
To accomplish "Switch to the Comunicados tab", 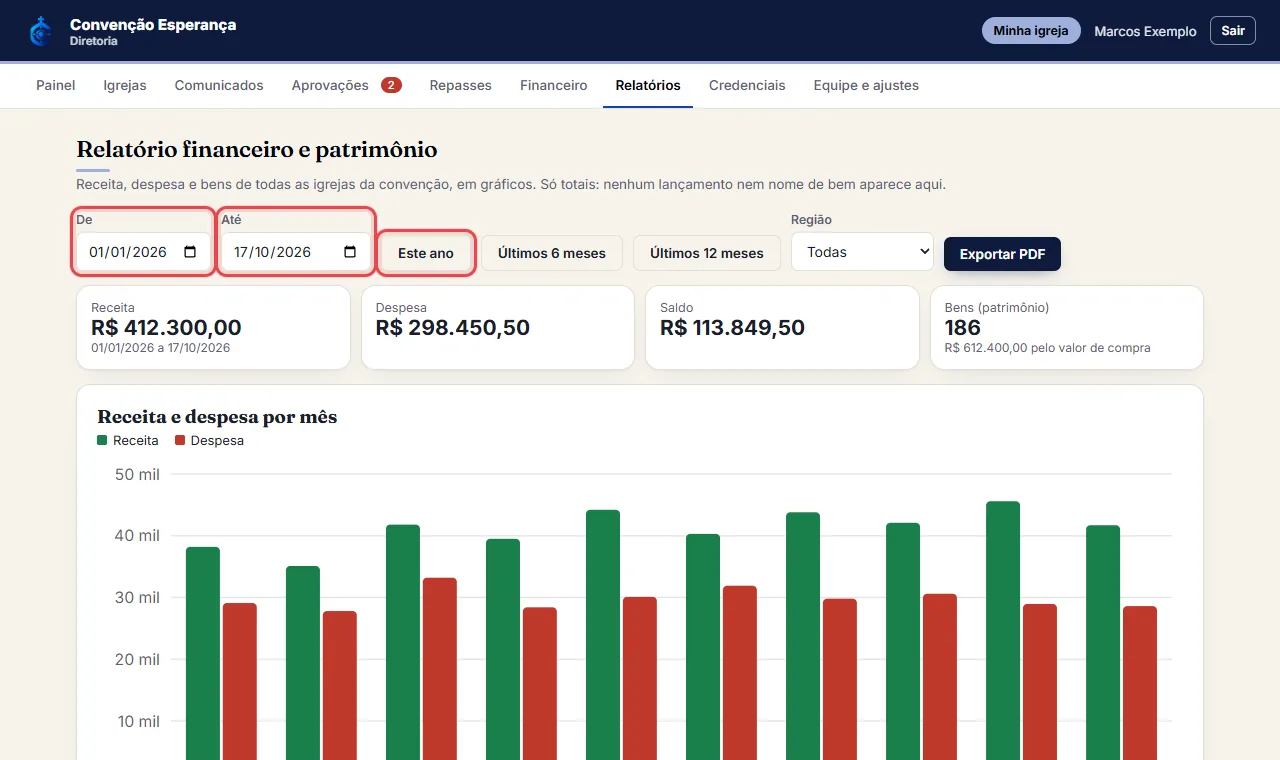I will (x=219, y=85).
